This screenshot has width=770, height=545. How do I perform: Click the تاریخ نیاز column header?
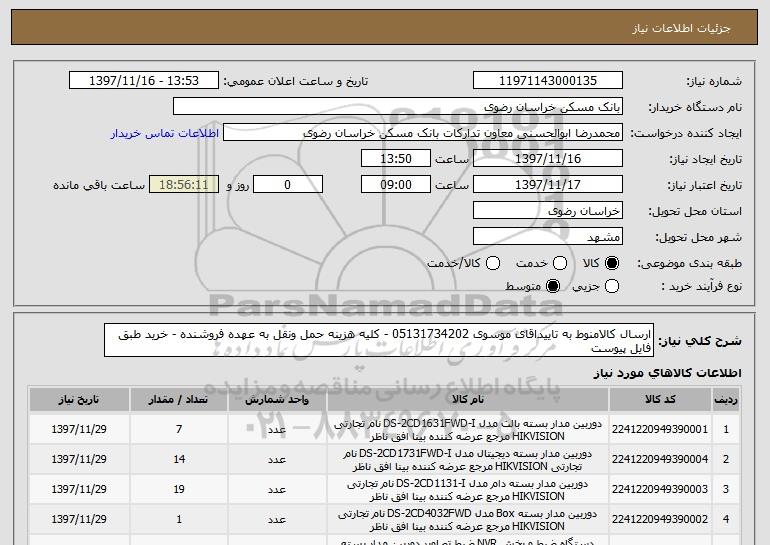[79, 400]
